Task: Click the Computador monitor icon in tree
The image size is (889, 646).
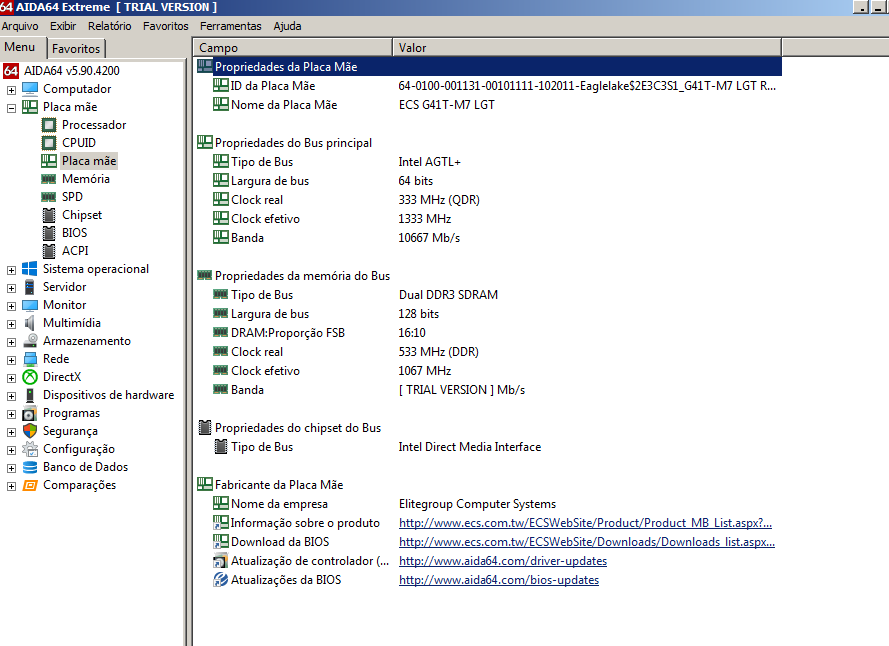Action: tap(30, 89)
